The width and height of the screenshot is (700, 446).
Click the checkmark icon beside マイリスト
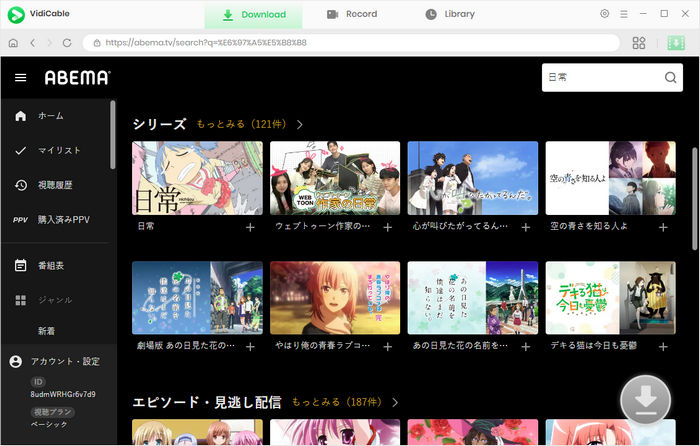point(21,150)
